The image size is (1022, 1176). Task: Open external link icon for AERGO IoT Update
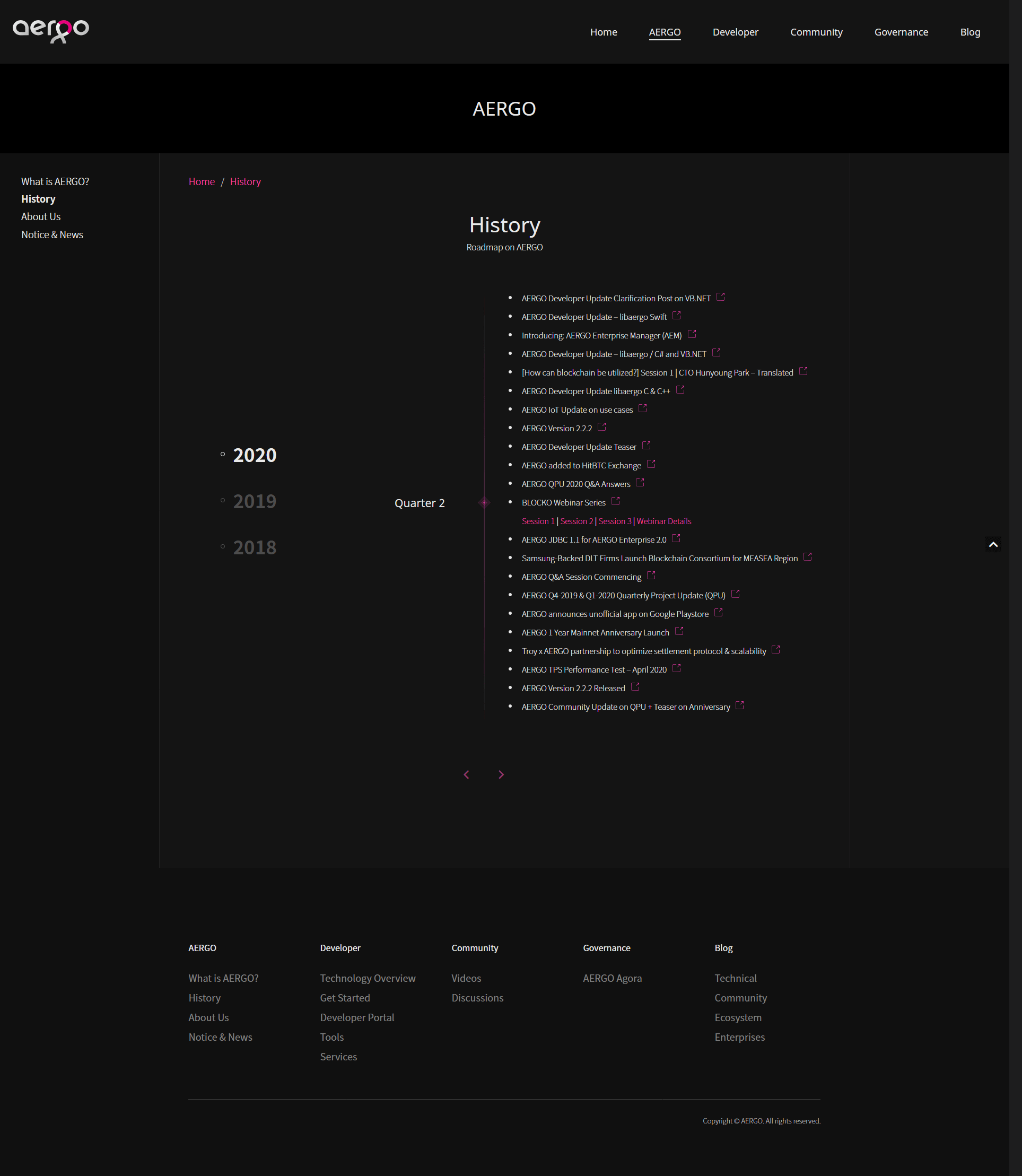pyautogui.click(x=643, y=408)
